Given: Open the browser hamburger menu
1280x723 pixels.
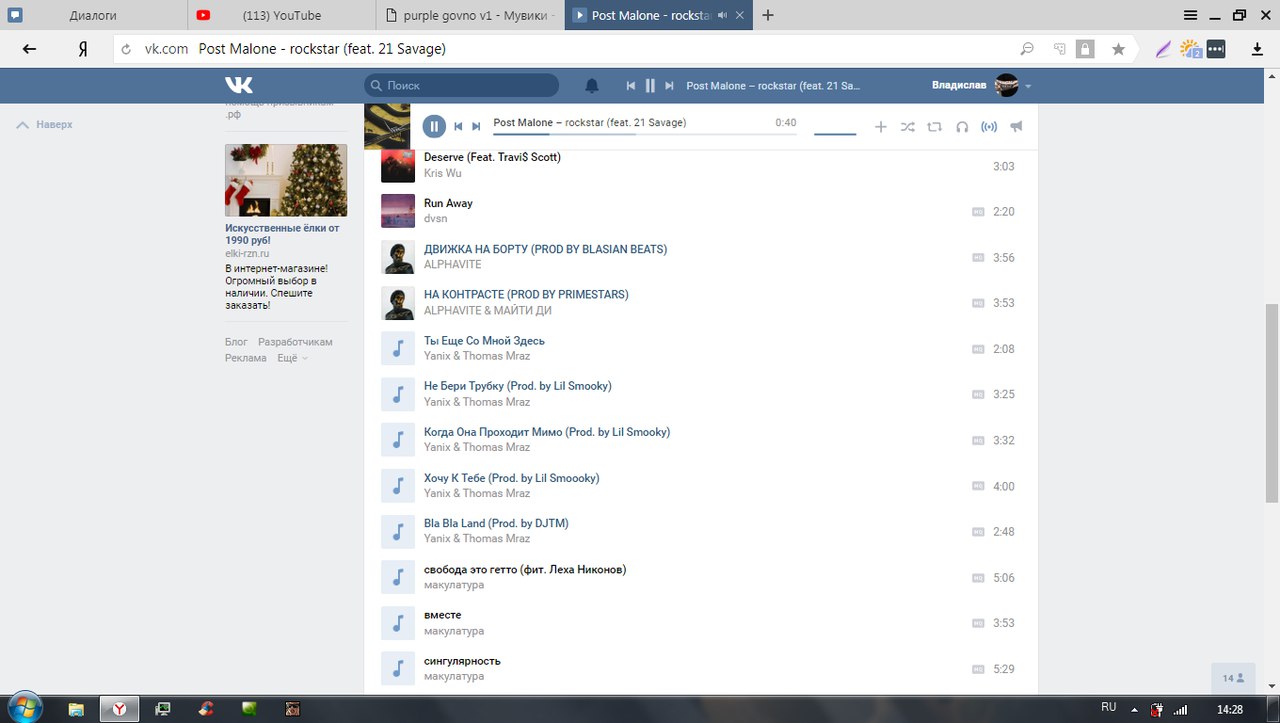Looking at the screenshot, I should point(1190,15).
